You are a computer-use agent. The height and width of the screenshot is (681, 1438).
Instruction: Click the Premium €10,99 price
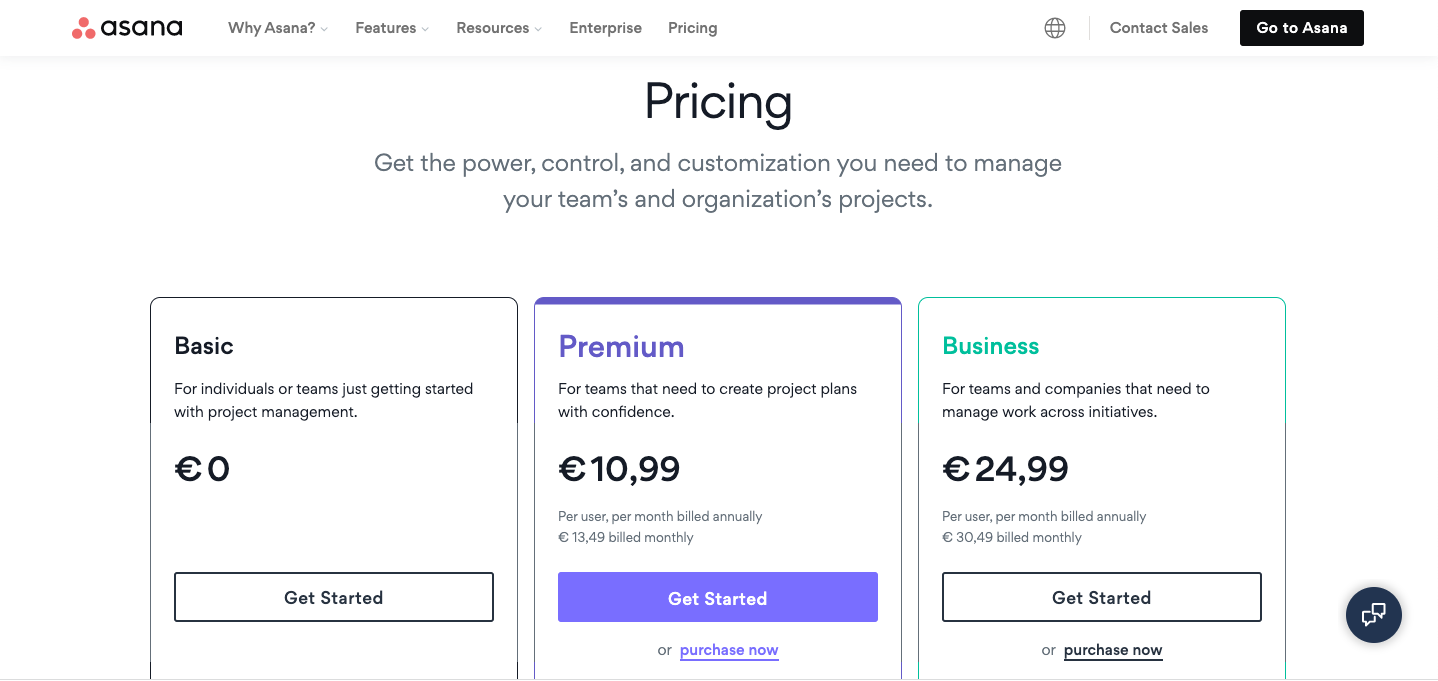point(619,468)
